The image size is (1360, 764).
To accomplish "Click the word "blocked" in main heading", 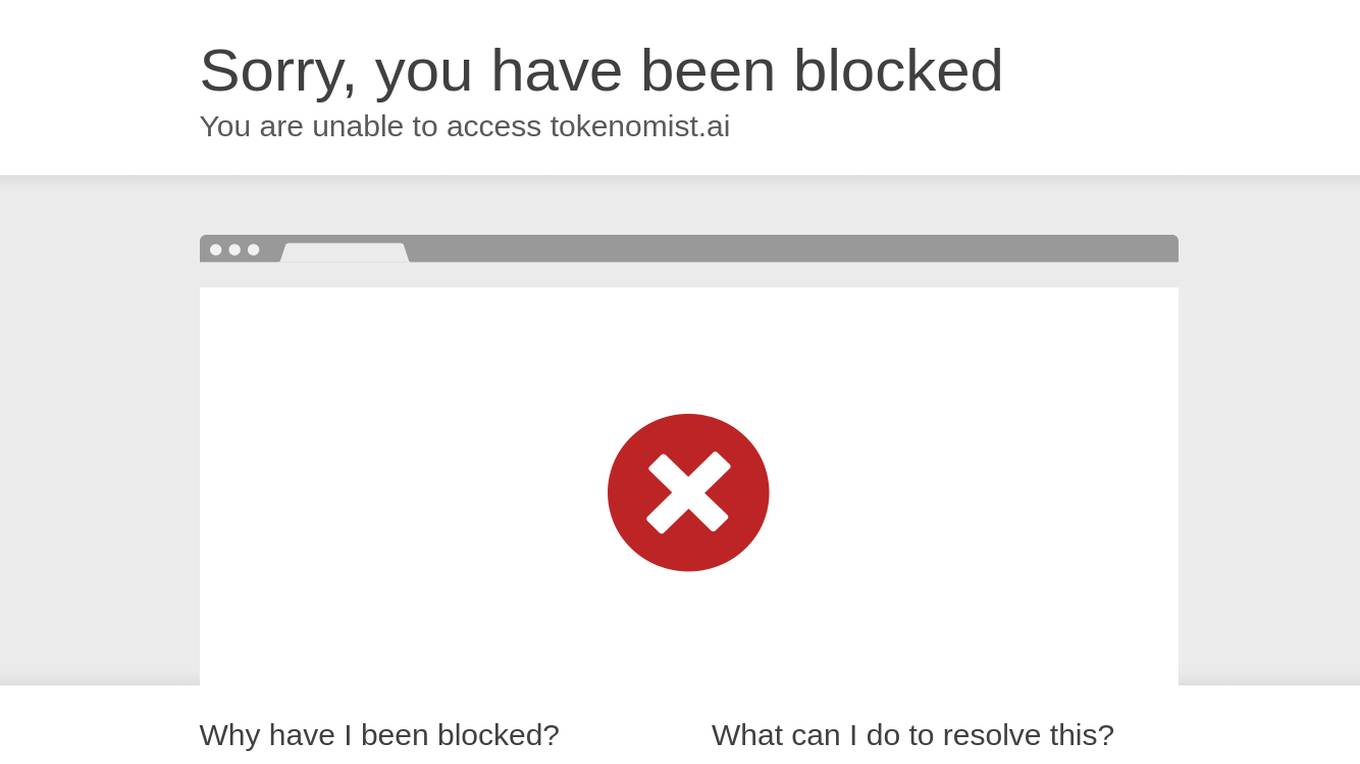I will tap(898, 70).
